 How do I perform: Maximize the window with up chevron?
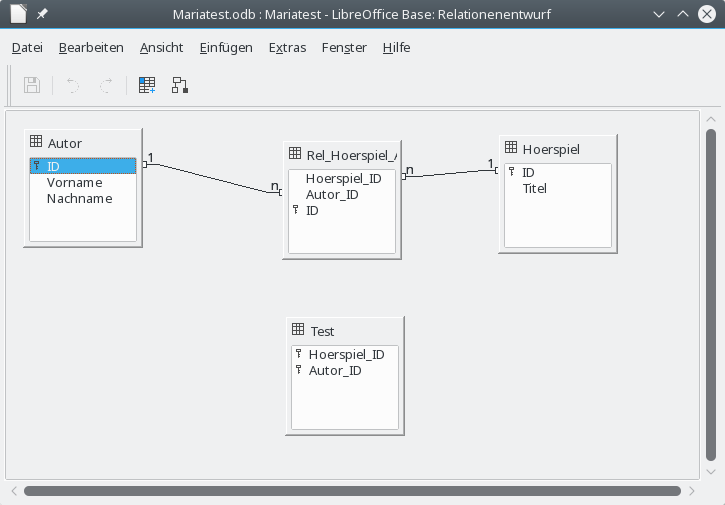[x=683, y=14]
